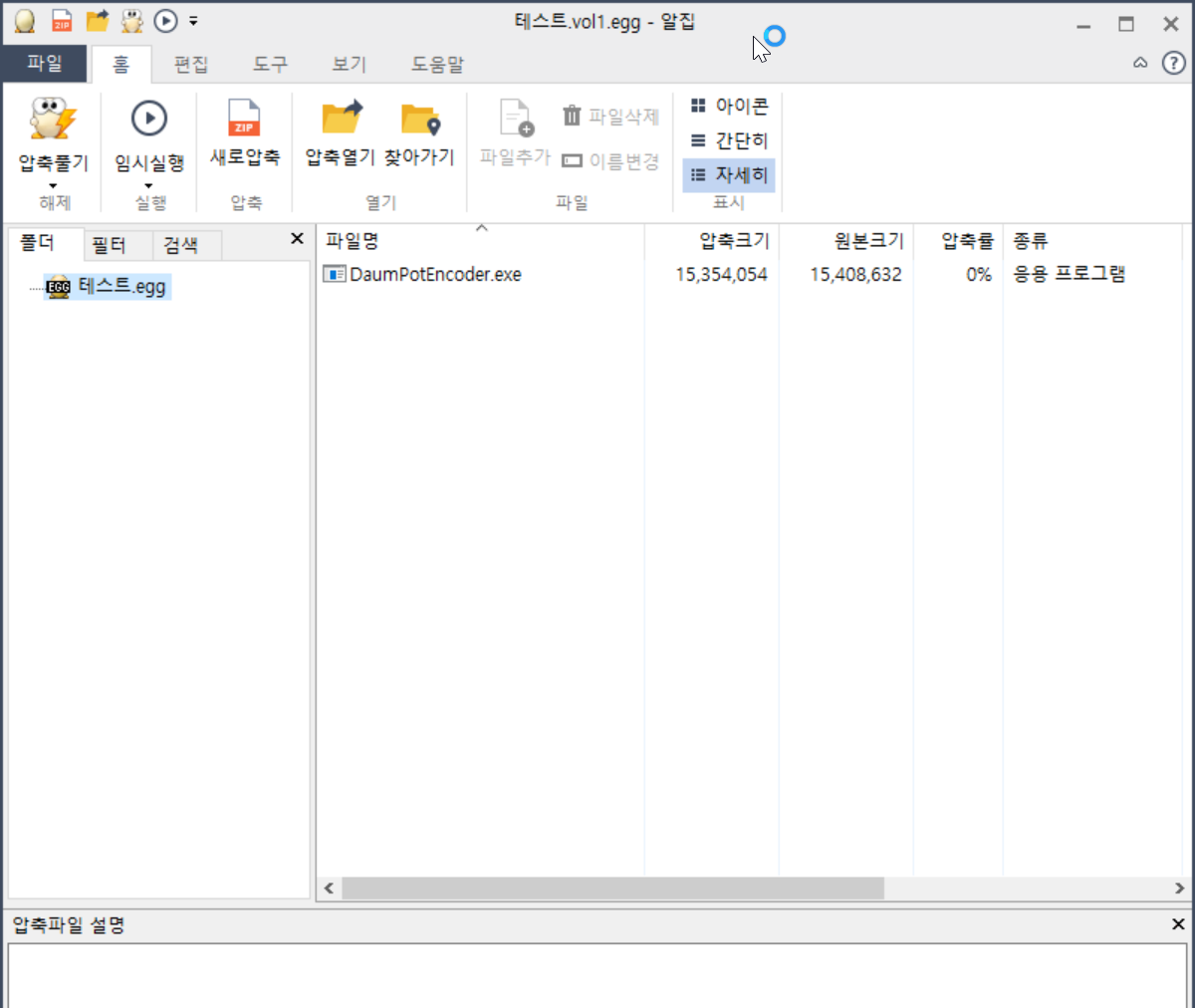Image resolution: width=1195 pixels, height=1008 pixels.
Task: Expand the 임시실행 dropdown arrow
Action: [x=149, y=185]
